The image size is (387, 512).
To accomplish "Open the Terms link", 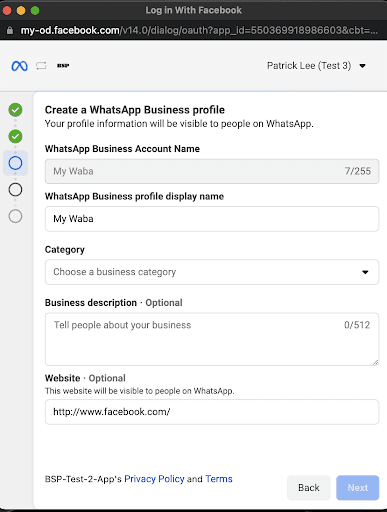I will click(x=219, y=479).
